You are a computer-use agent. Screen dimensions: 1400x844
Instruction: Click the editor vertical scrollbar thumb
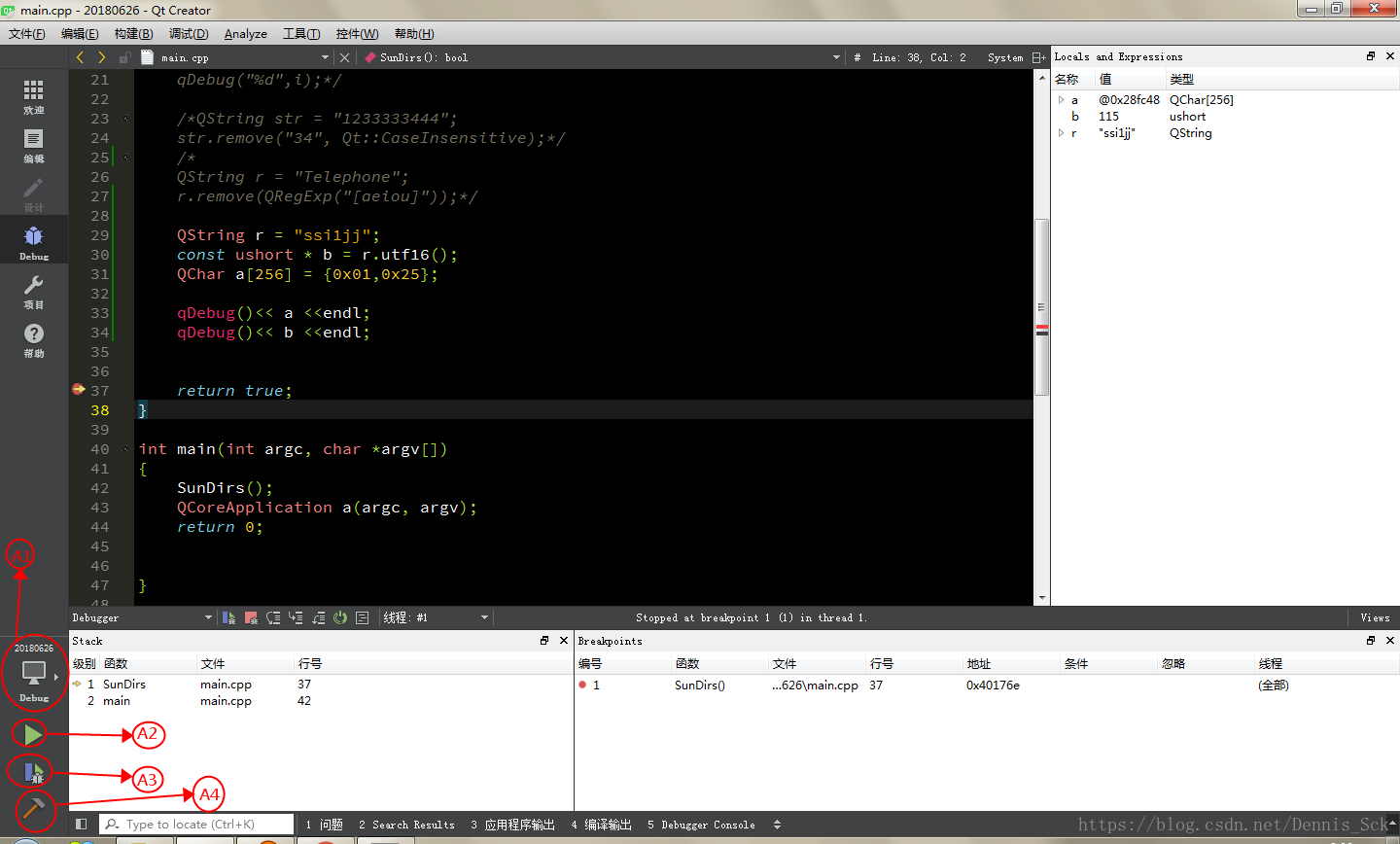pos(1041,306)
